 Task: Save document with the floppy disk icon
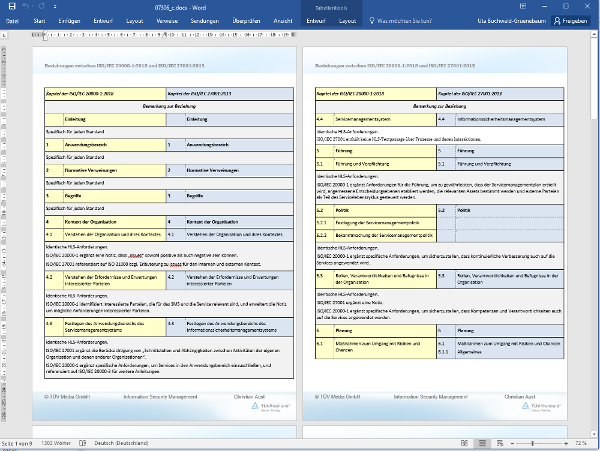[12, 6]
